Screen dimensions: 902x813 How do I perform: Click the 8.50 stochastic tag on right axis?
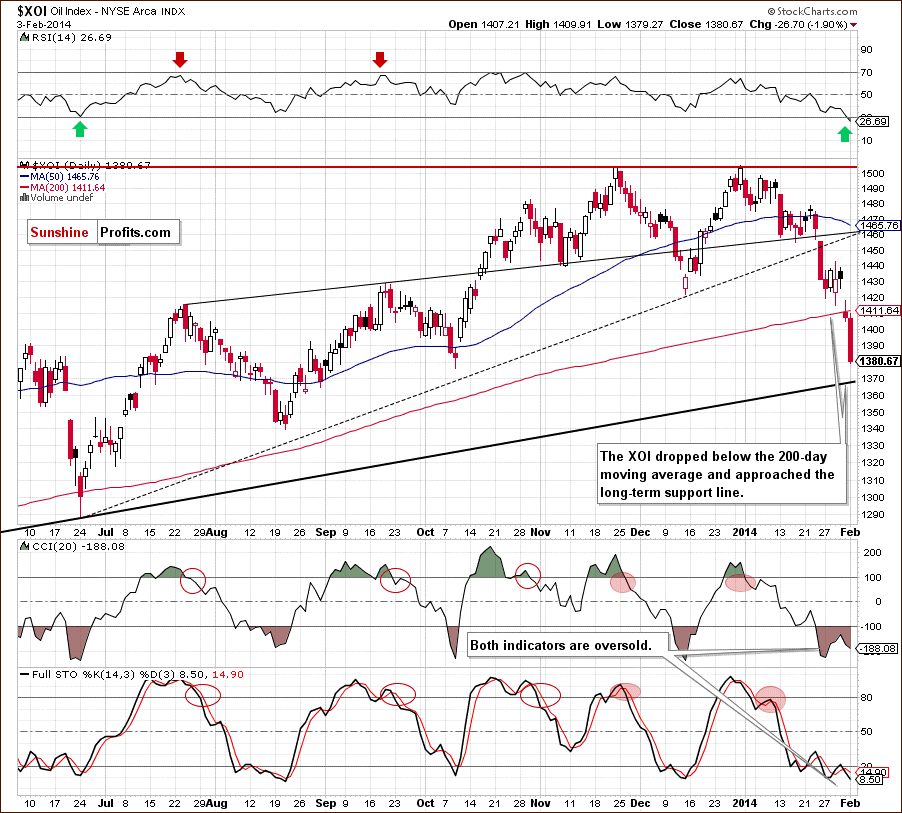[870, 780]
